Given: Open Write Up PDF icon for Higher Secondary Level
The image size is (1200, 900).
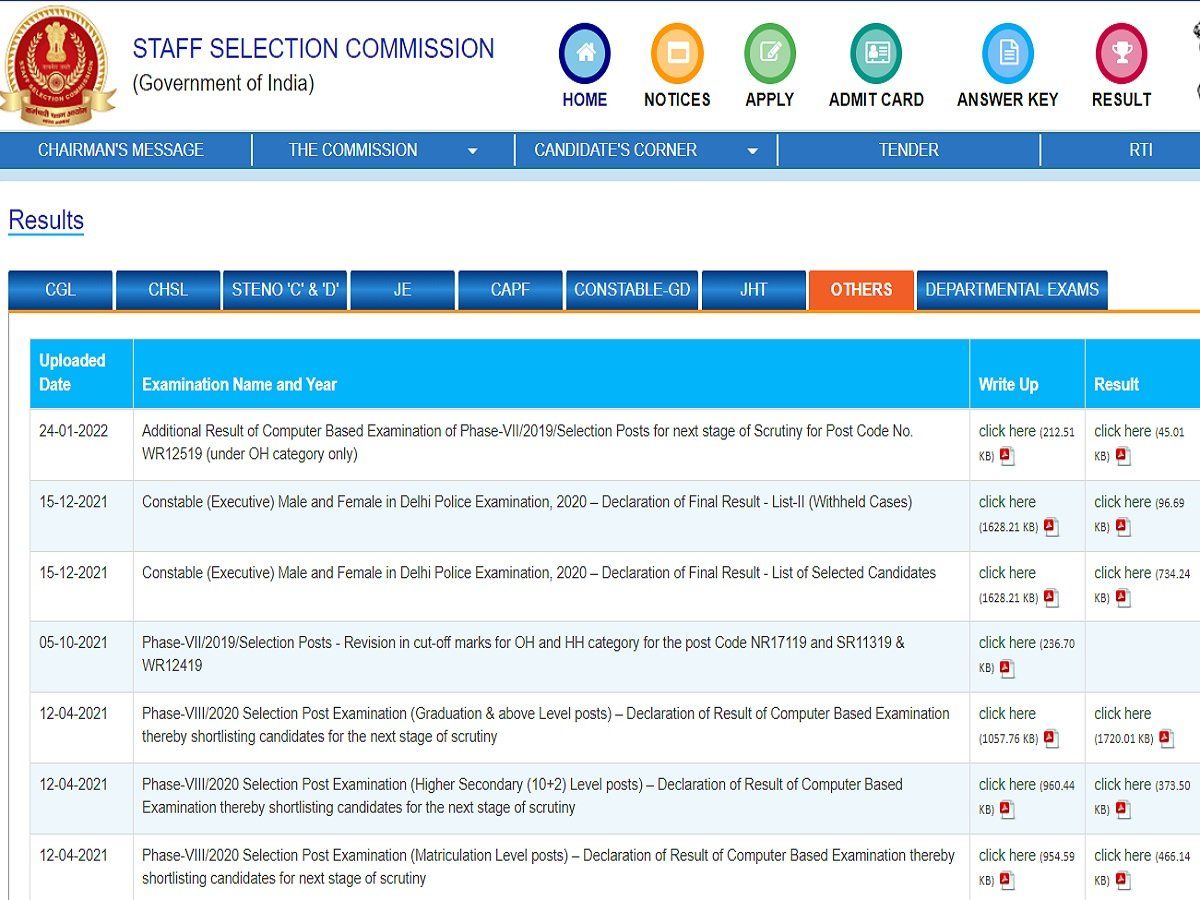Looking at the screenshot, I should pos(1007,810).
